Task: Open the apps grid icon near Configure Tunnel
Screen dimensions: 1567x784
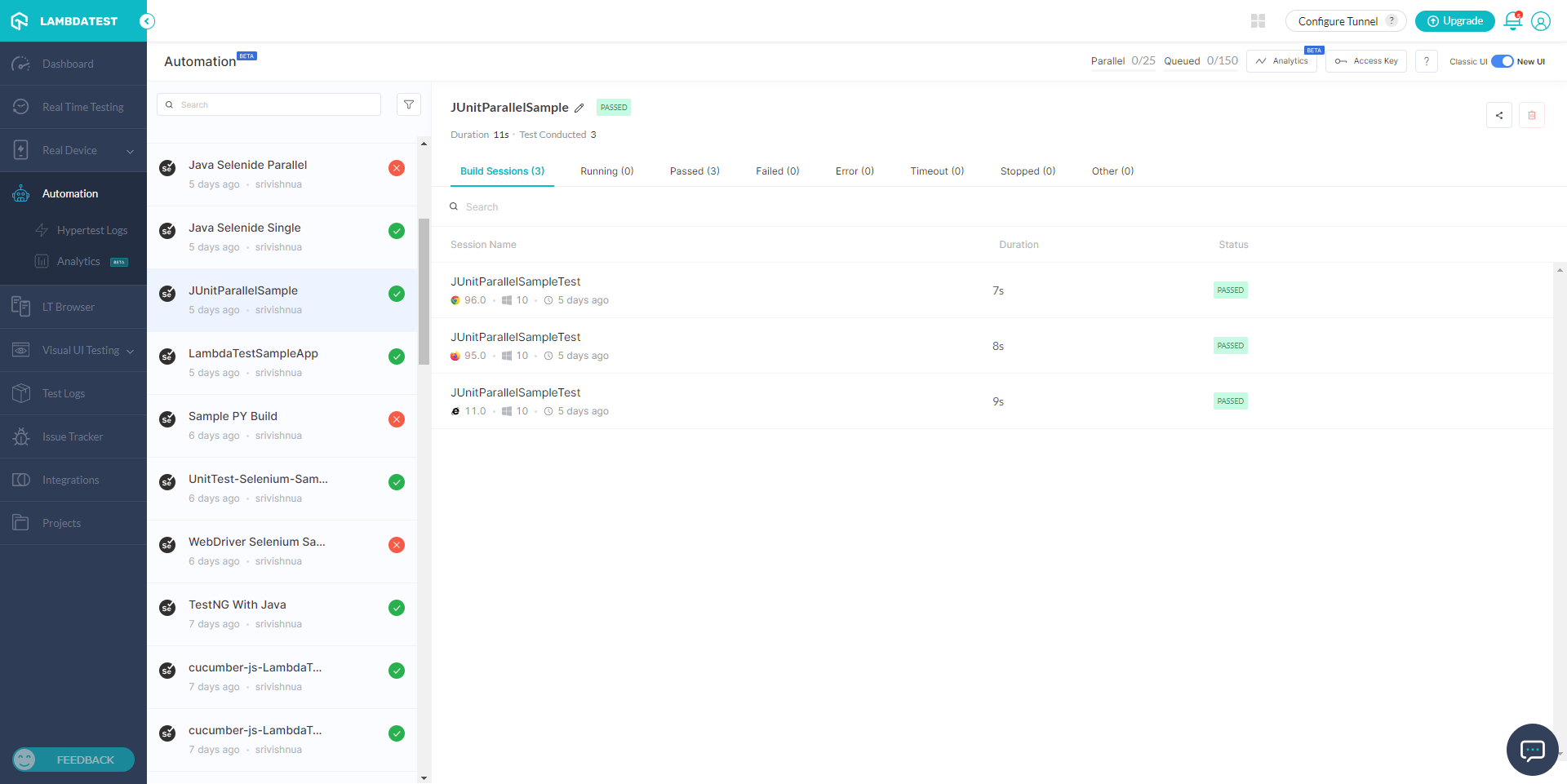Action: coord(1258,20)
